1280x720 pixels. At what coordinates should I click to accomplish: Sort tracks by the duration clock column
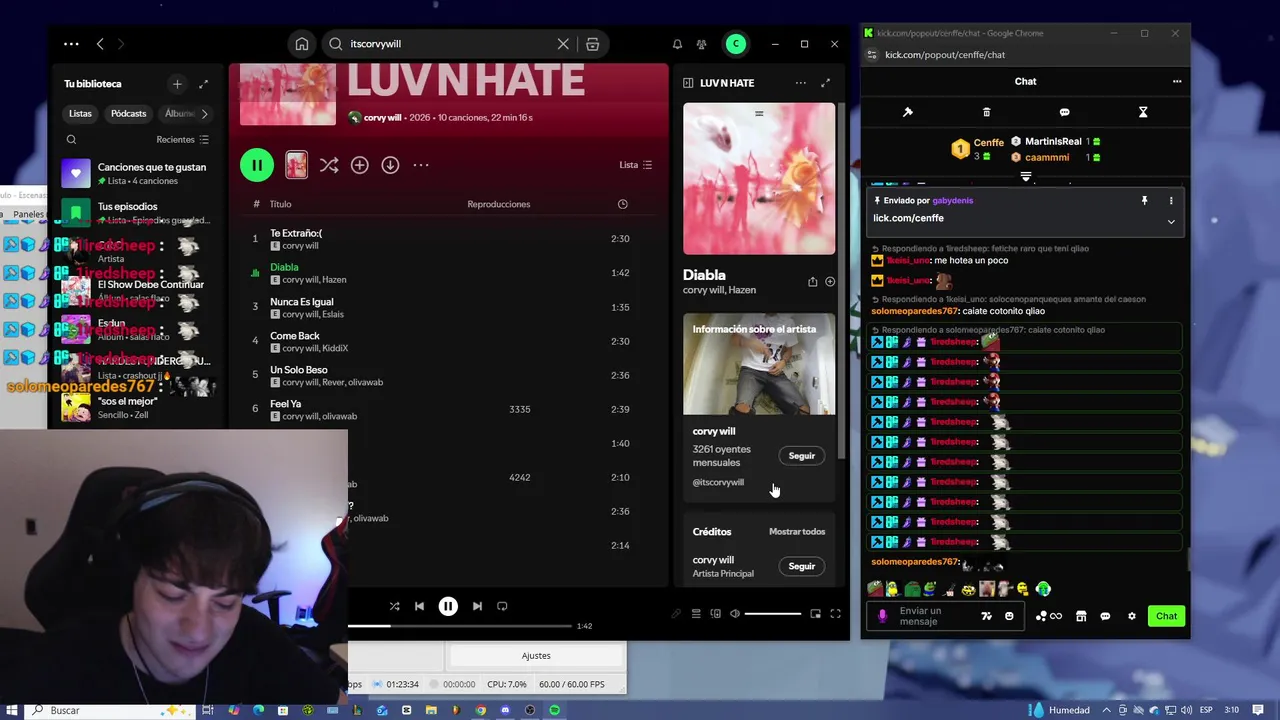click(x=622, y=204)
